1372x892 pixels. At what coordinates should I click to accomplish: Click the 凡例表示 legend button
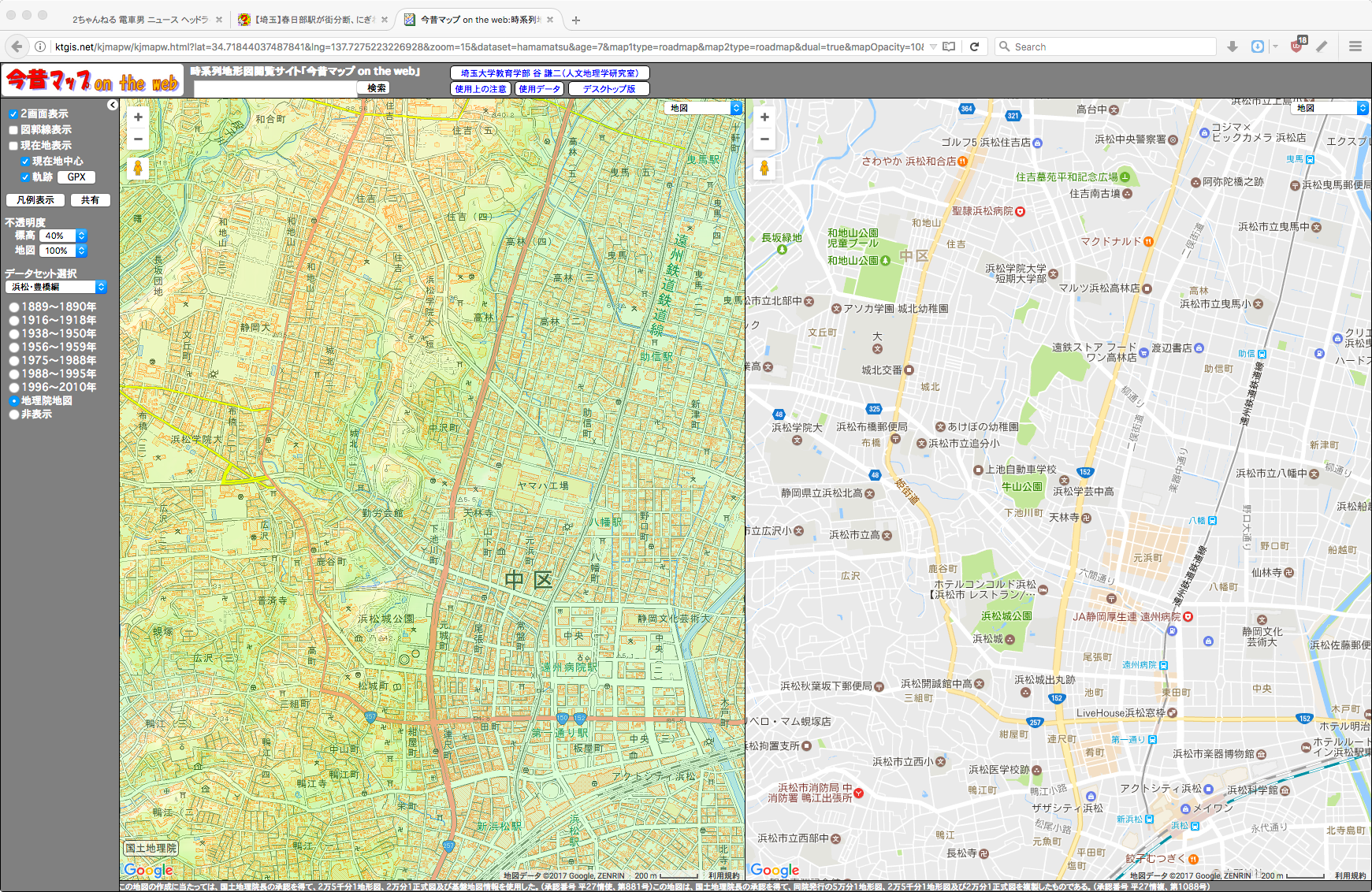click(35, 200)
